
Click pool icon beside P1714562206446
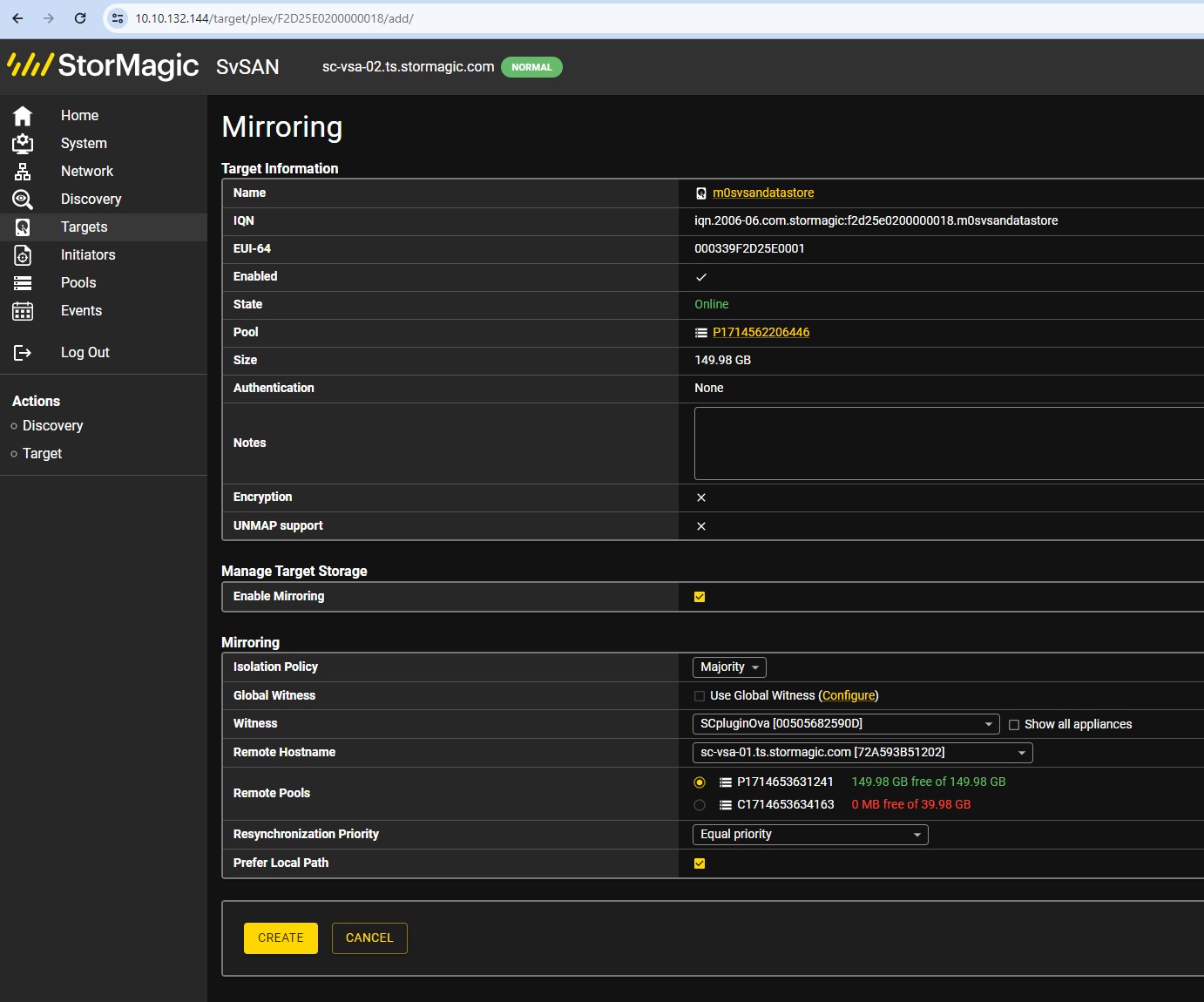click(x=701, y=333)
